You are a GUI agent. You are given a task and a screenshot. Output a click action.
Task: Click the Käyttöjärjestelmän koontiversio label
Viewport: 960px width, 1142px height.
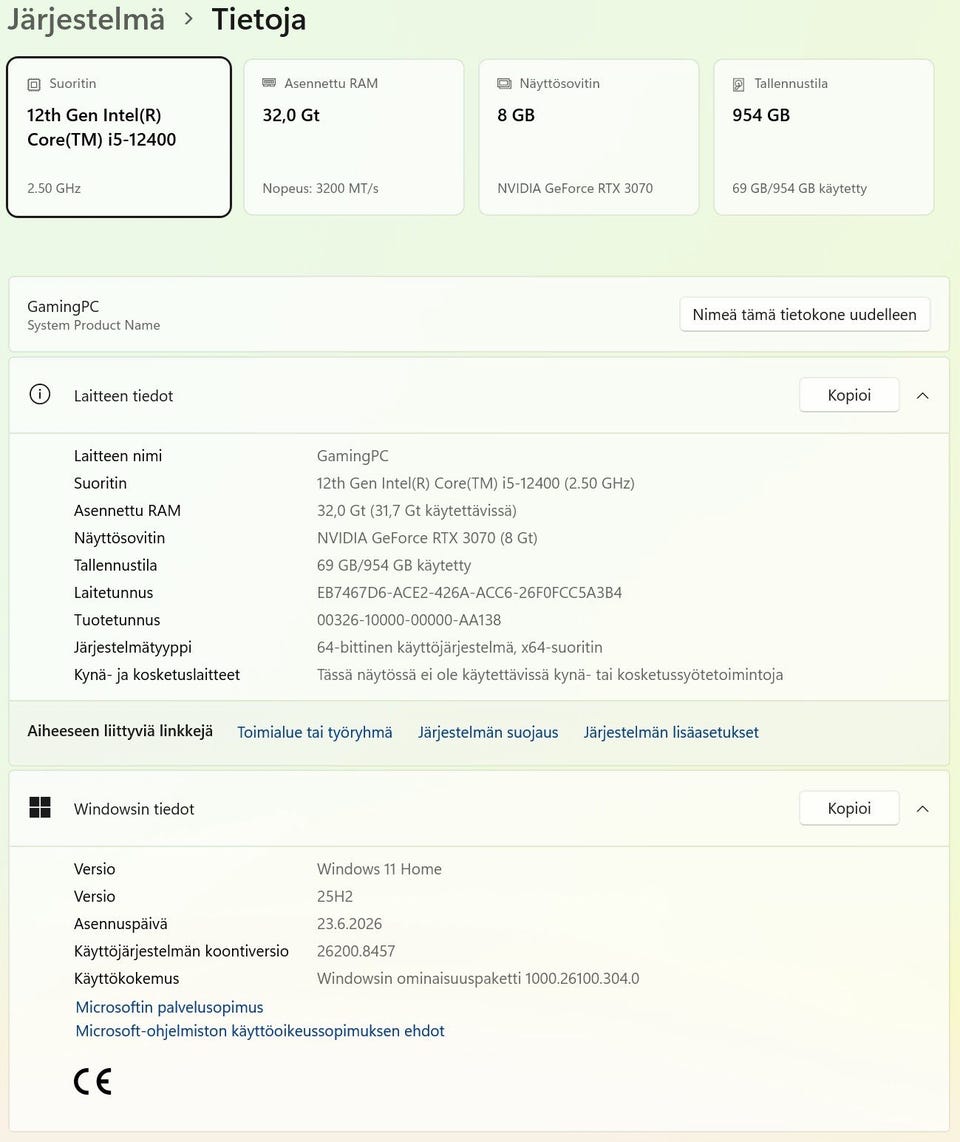pyautogui.click(x=181, y=951)
